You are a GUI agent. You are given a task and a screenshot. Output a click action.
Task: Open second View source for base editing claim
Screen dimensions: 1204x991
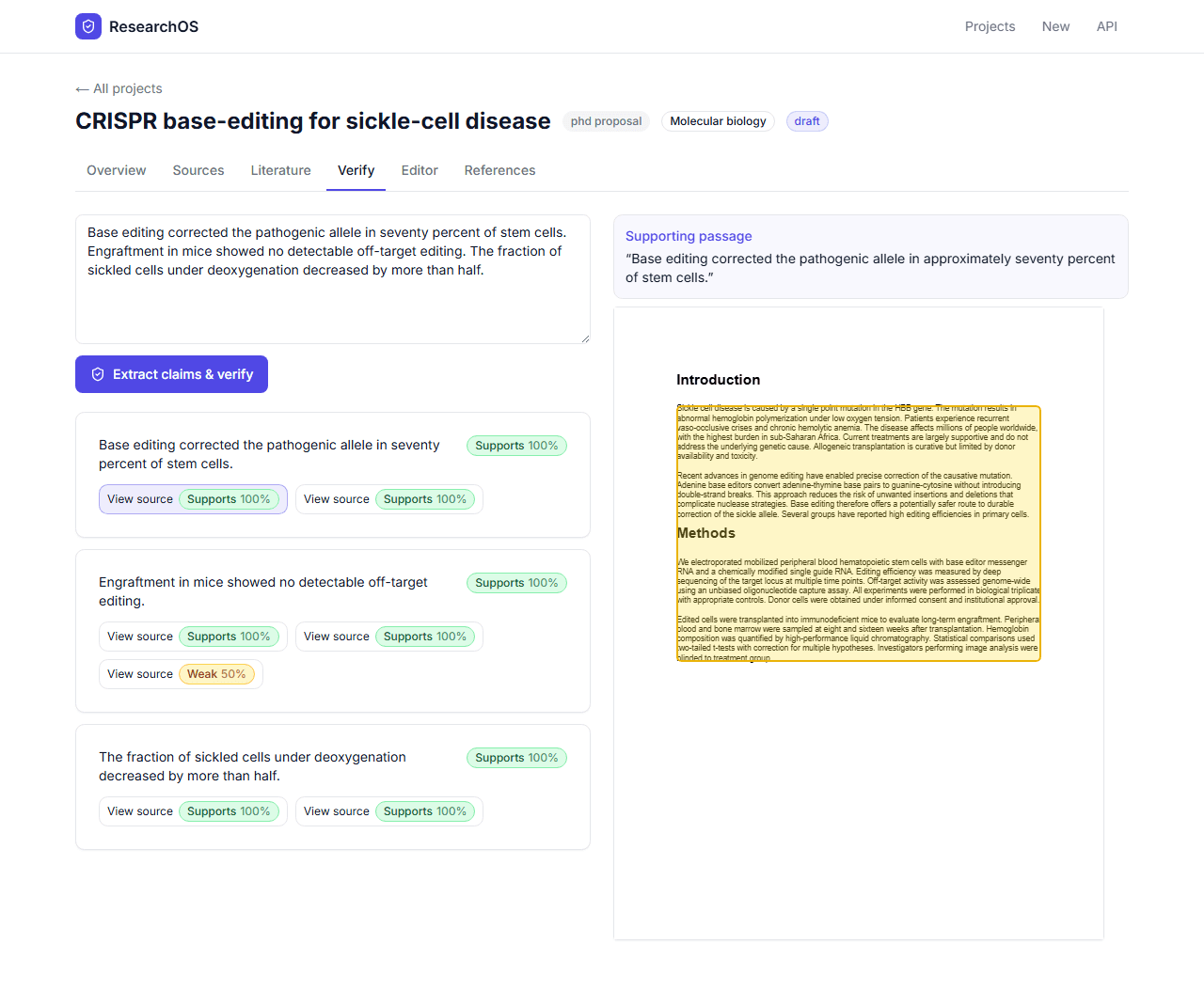[389, 499]
